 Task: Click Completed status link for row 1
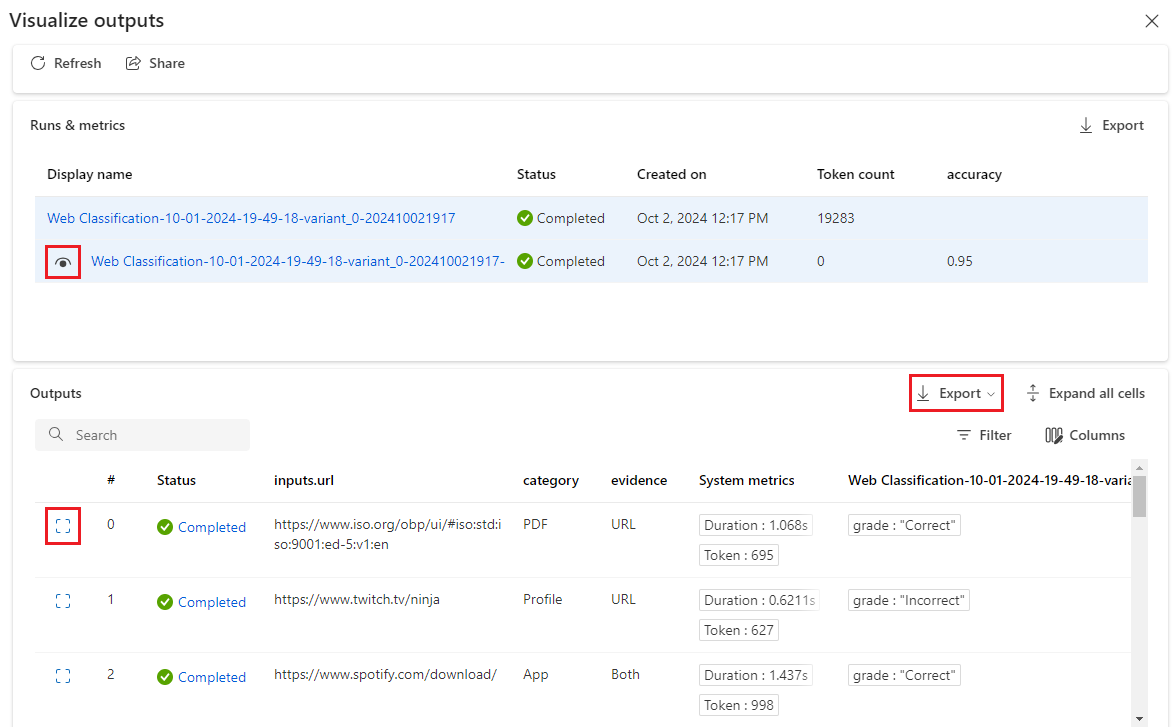(211, 602)
